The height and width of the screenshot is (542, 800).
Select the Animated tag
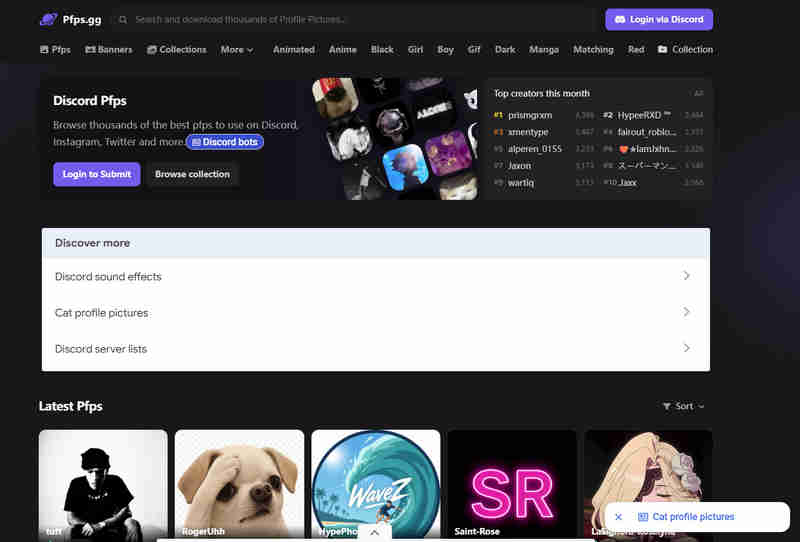point(293,50)
